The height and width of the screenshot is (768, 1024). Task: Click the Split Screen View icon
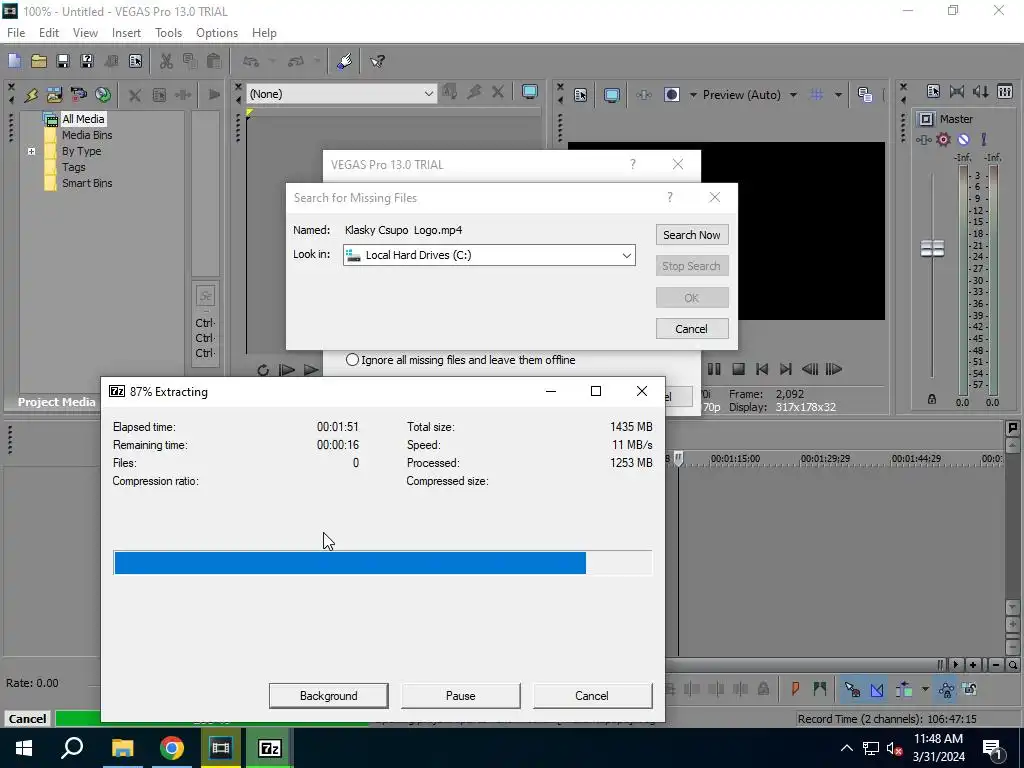click(x=671, y=95)
